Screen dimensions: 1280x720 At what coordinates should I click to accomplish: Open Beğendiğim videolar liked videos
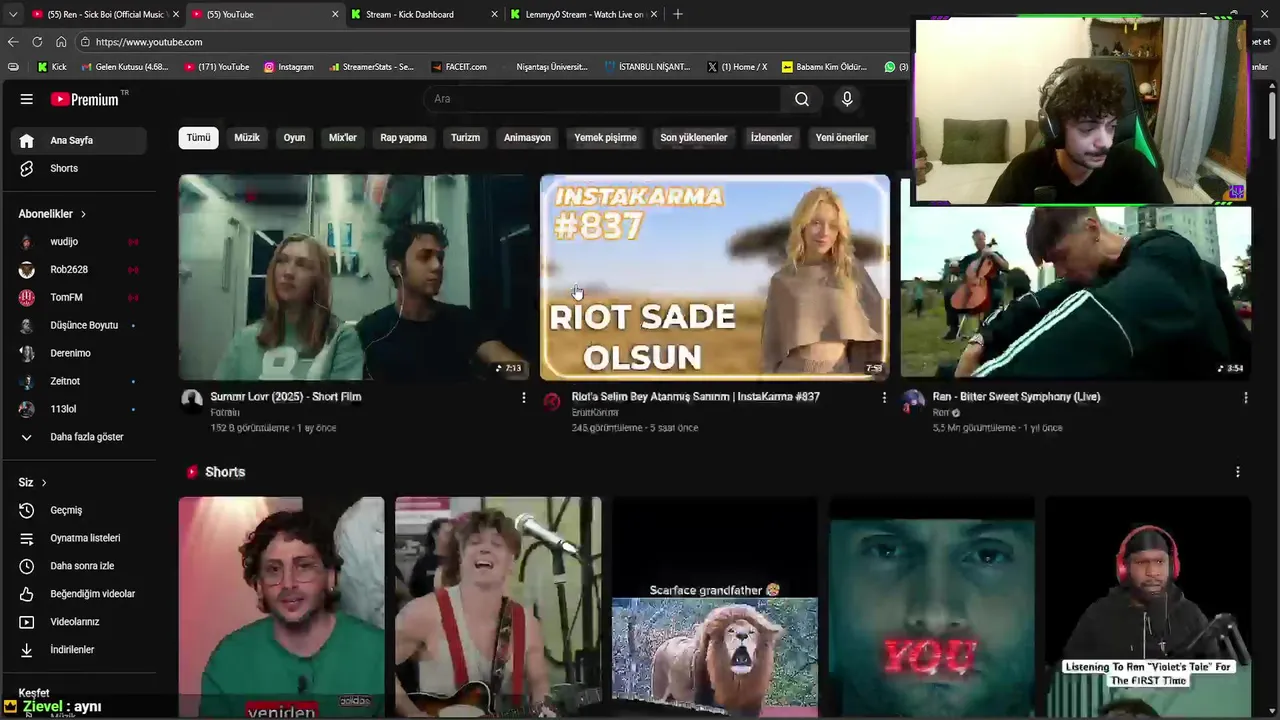click(x=79, y=595)
